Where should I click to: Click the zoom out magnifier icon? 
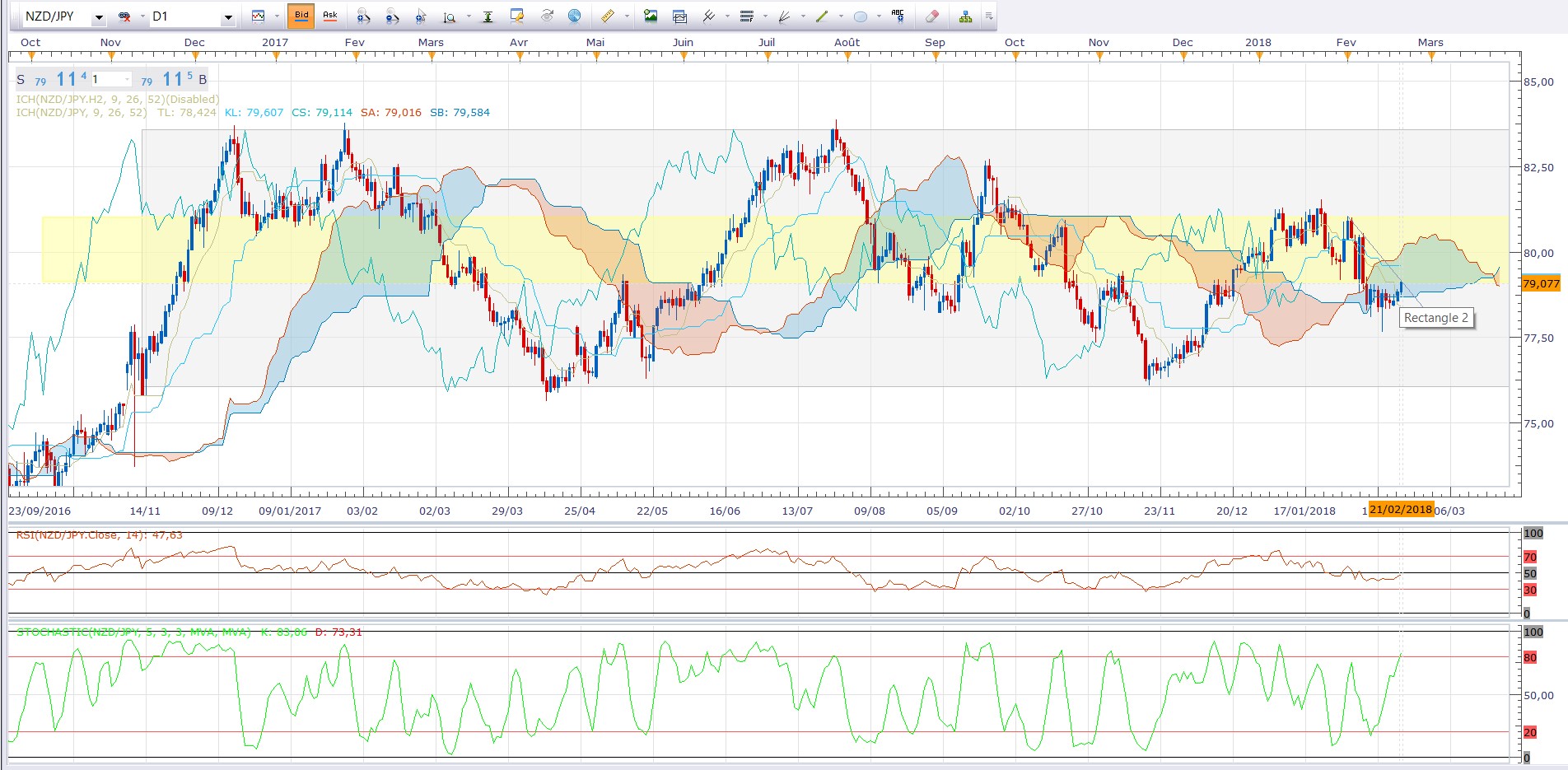(392, 16)
